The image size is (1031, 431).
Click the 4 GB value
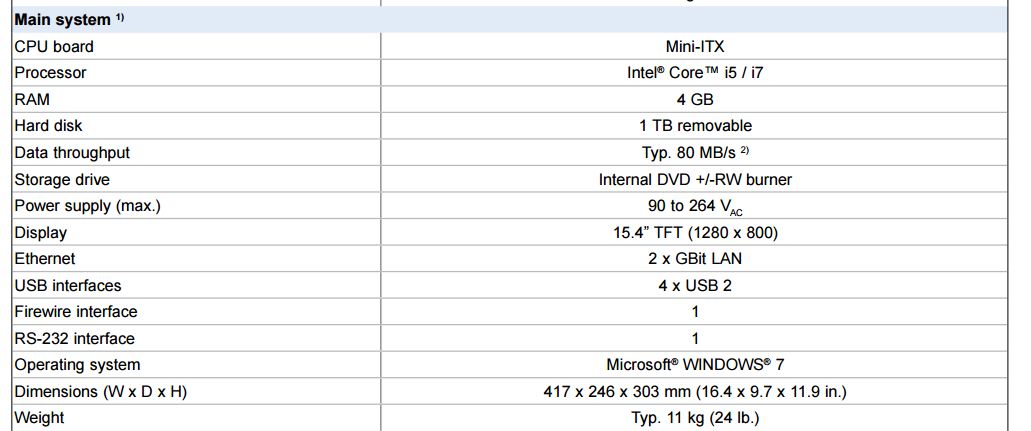coord(695,99)
